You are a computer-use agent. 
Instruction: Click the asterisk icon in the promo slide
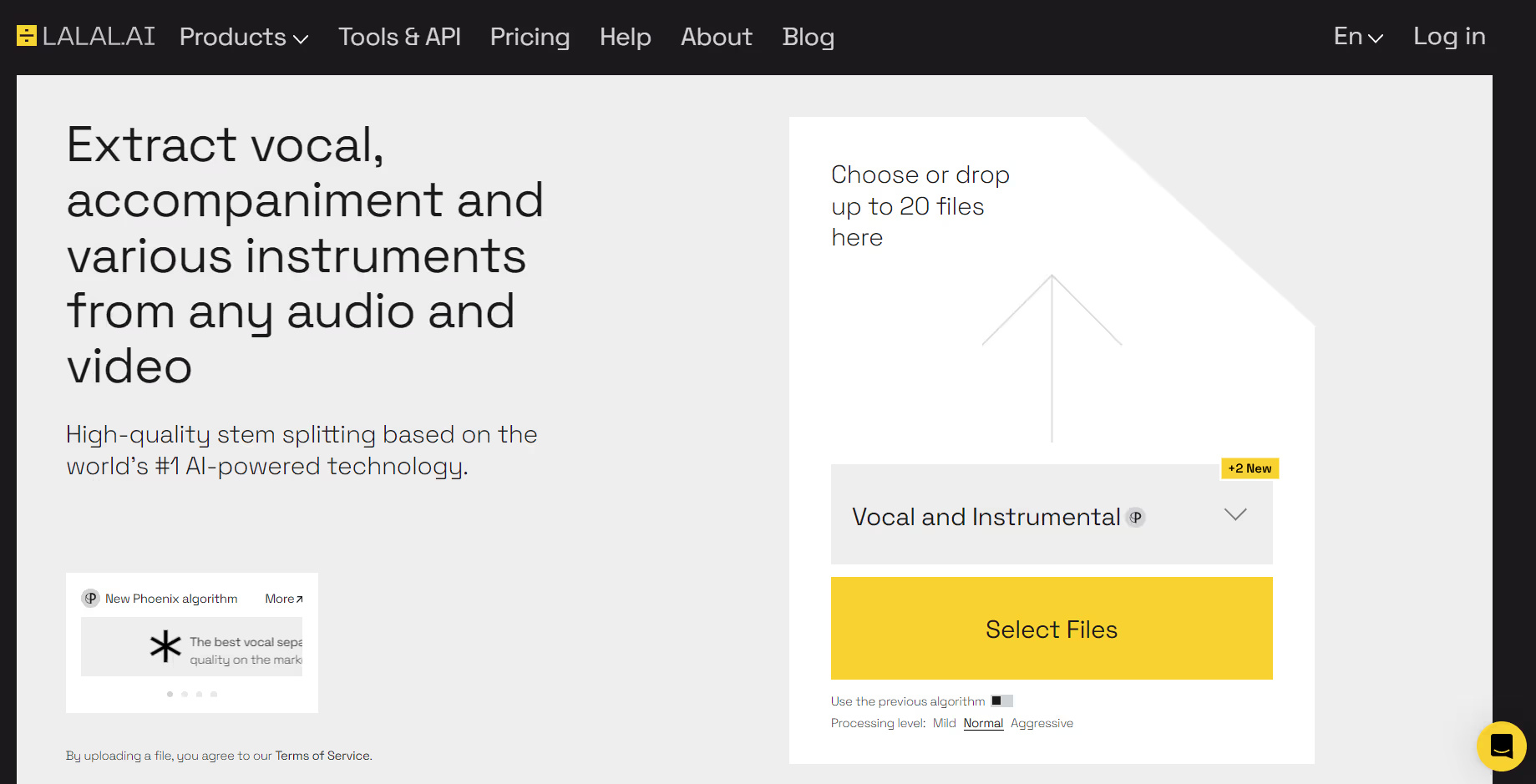coord(165,647)
